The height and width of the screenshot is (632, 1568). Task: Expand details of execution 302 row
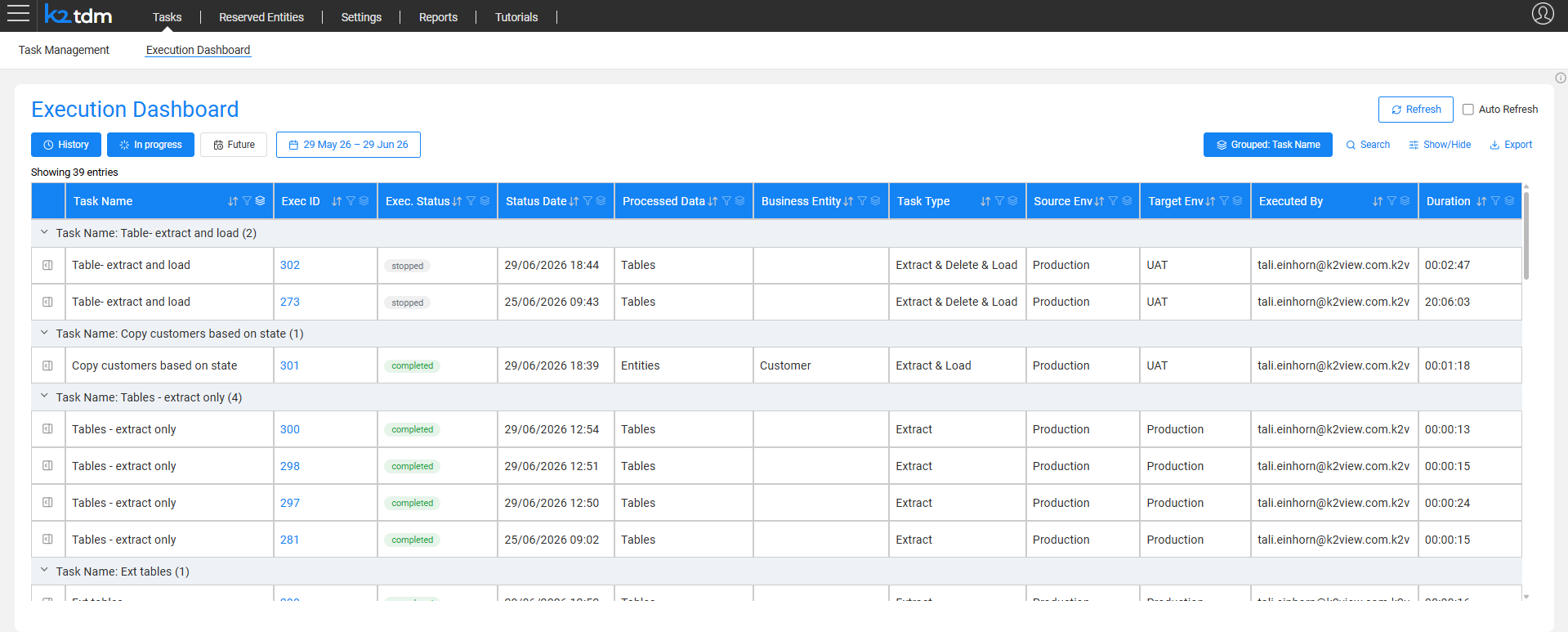47,265
